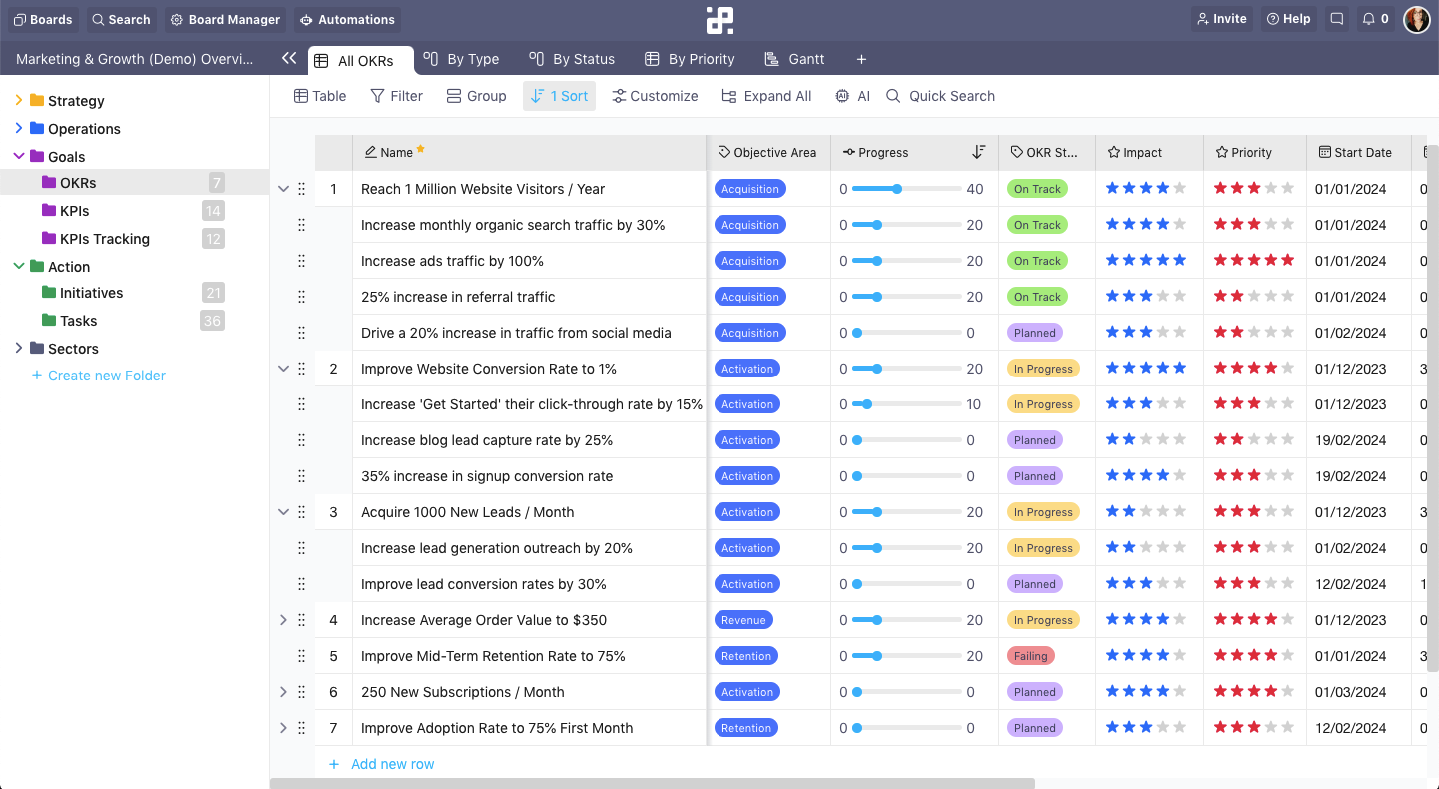Open the By Status view tab
This screenshot has height=789, width=1439.
point(572,59)
